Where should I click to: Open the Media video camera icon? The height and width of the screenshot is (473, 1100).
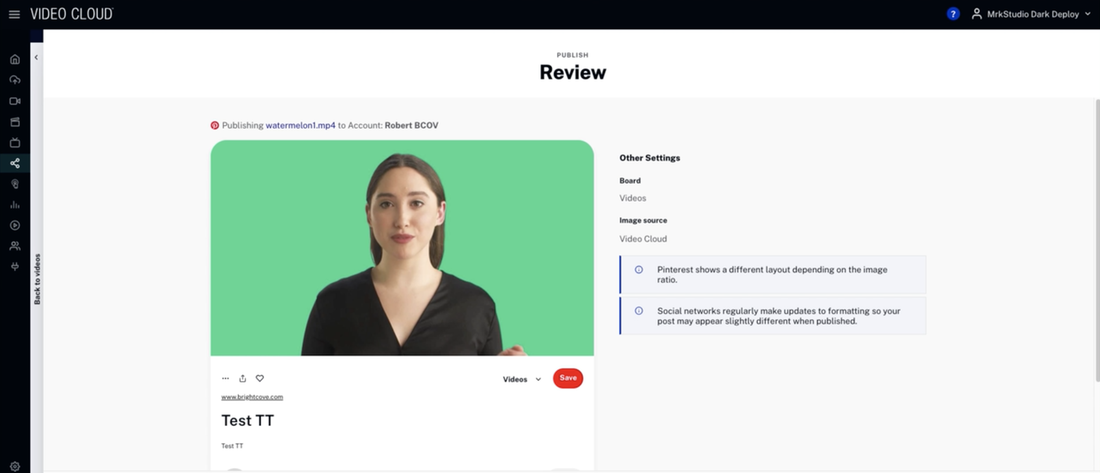point(15,101)
